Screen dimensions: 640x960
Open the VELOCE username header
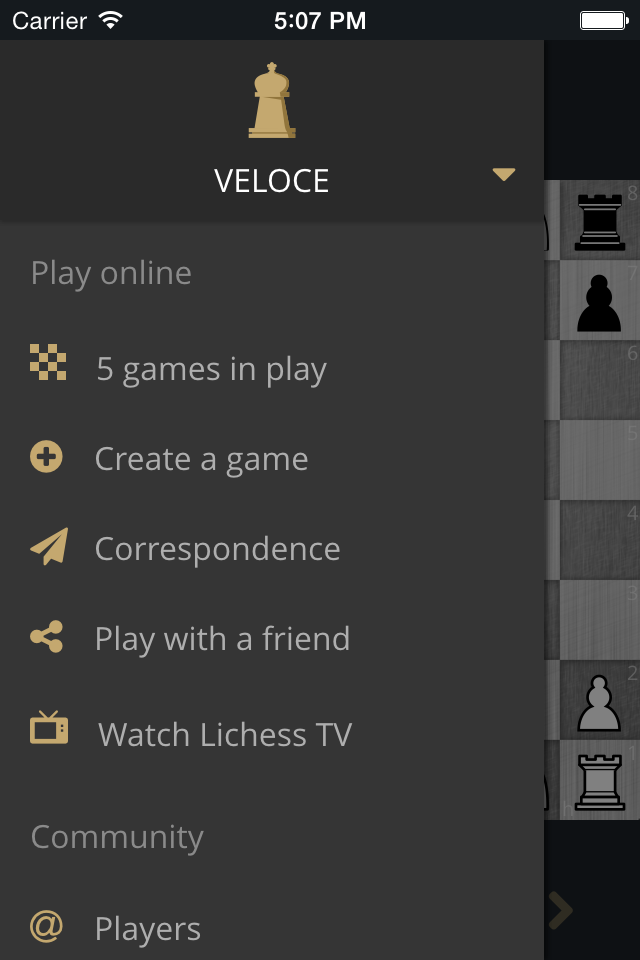pyautogui.click(x=271, y=181)
